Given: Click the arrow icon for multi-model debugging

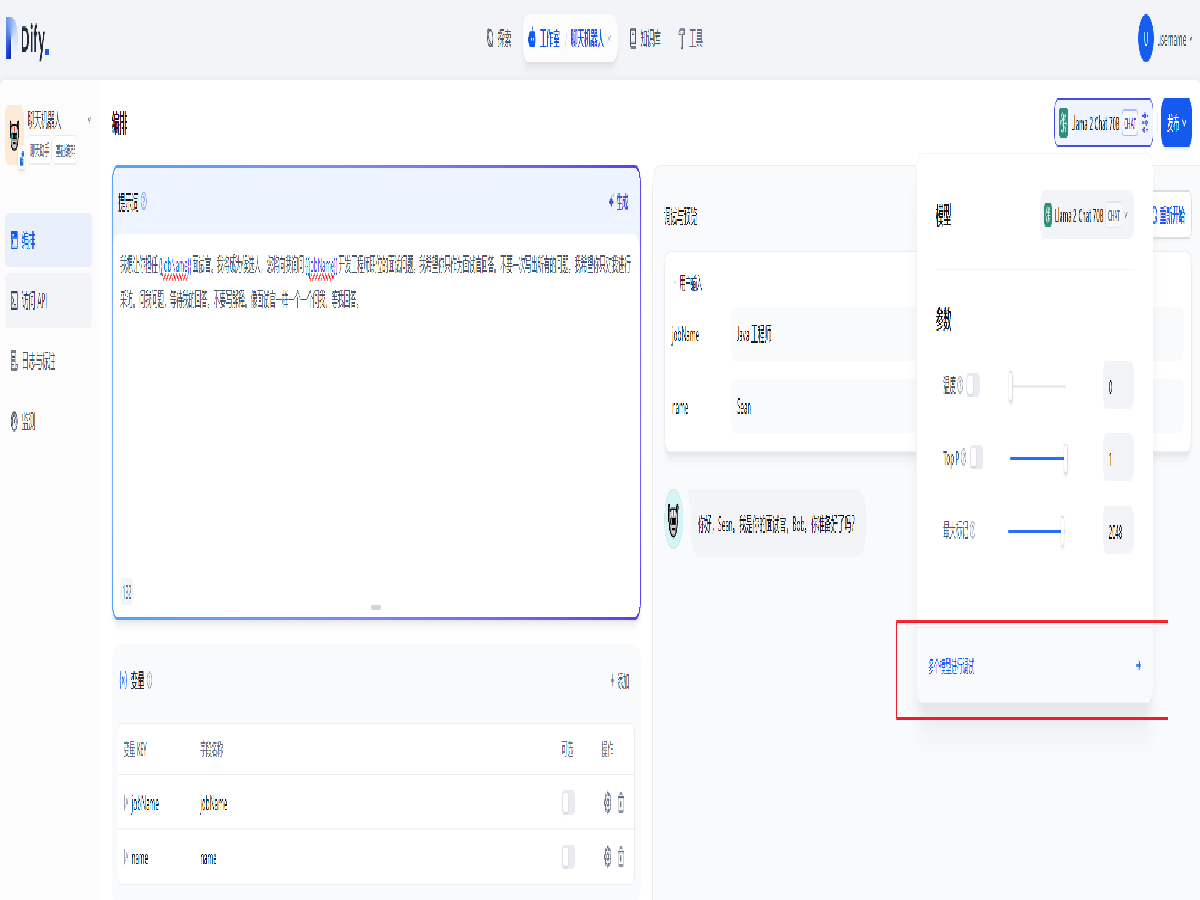Looking at the screenshot, I should pyautogui.click(x=1138, y=666).
